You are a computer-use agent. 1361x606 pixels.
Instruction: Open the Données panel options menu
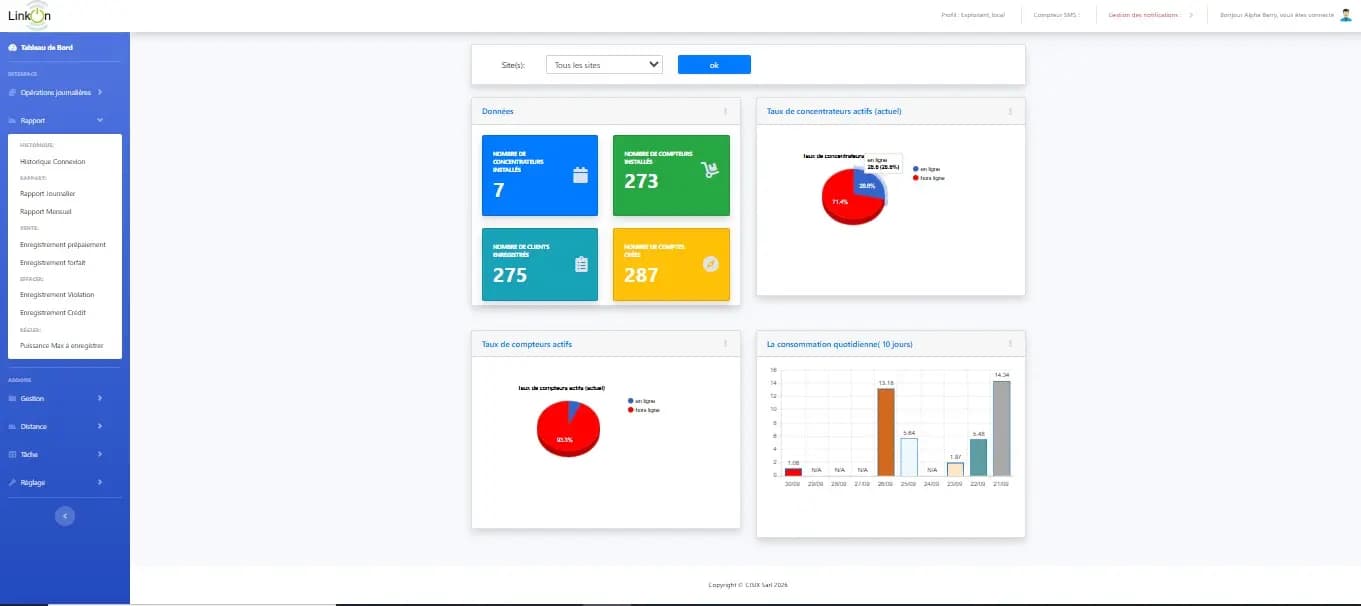726,111
